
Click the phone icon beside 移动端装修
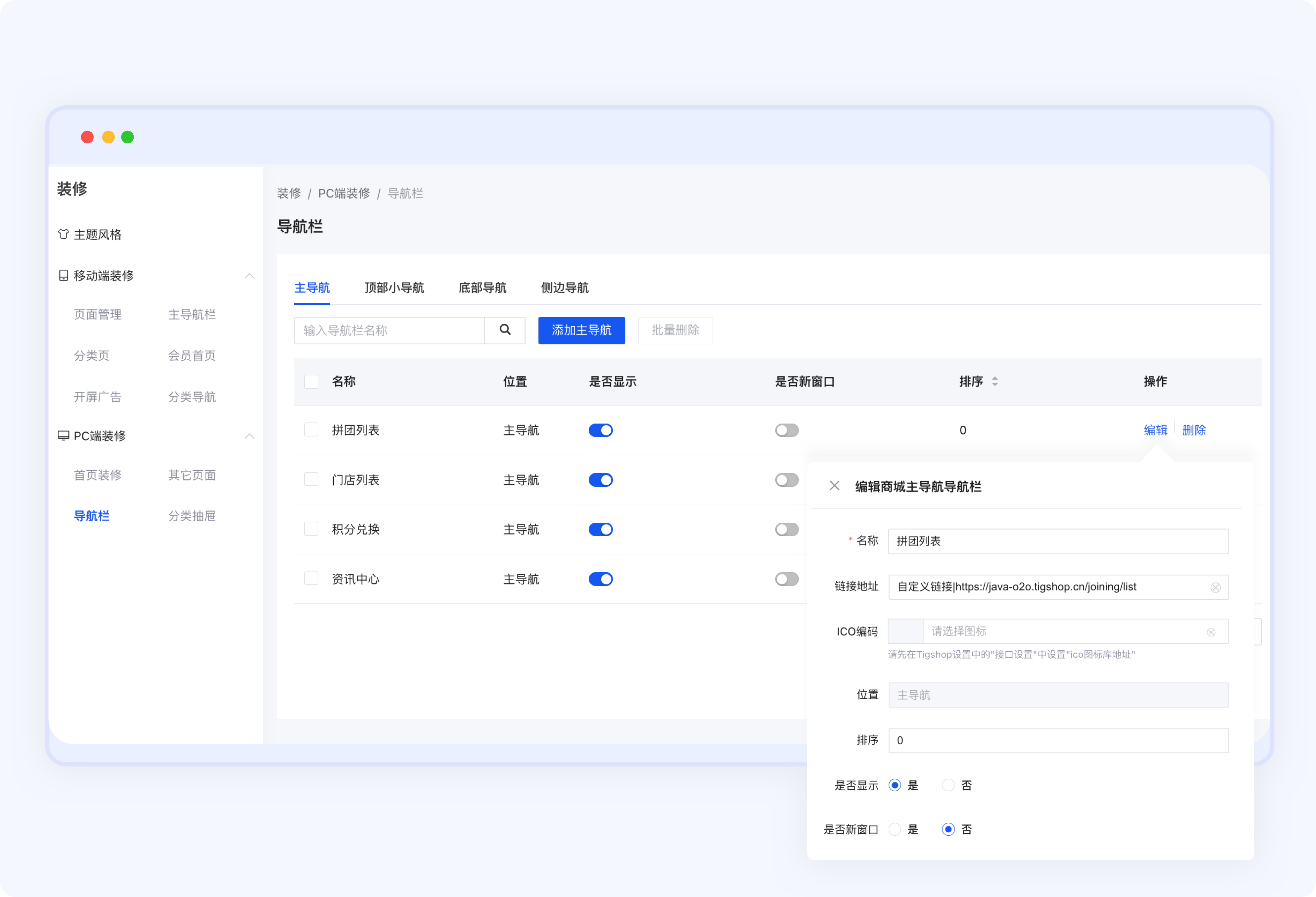click(x=63, y=276)
